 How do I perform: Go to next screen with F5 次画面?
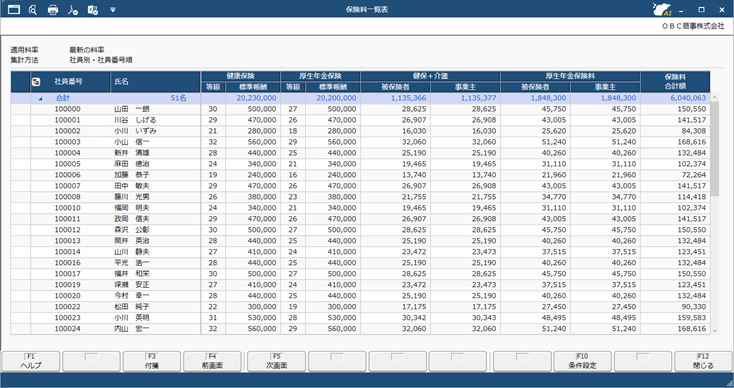pyautogui.click(x=276, y=361)
